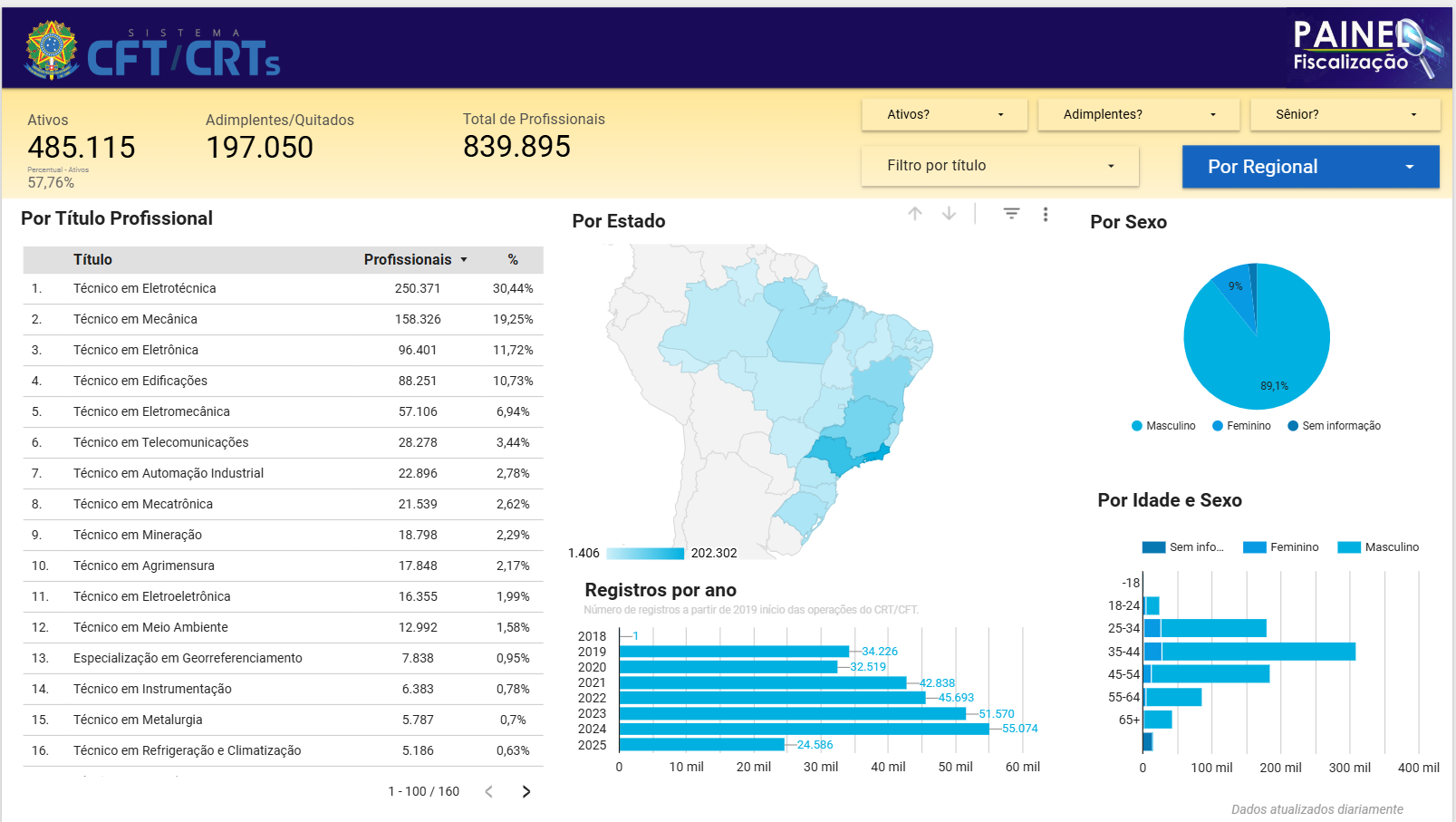This screenshot has height=822, width=1456.
Task: Open the map chart filter icon
Action: coord(1011,214)
